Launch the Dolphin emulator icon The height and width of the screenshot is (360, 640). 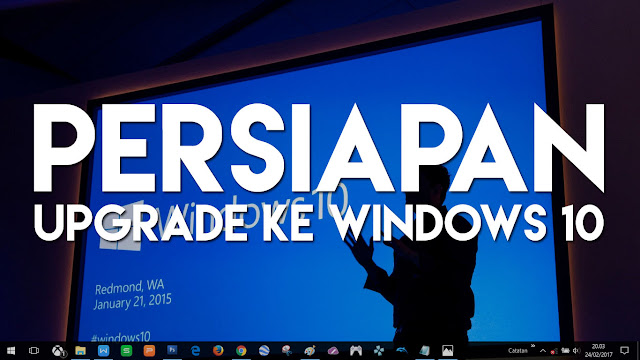pos(402,351)
